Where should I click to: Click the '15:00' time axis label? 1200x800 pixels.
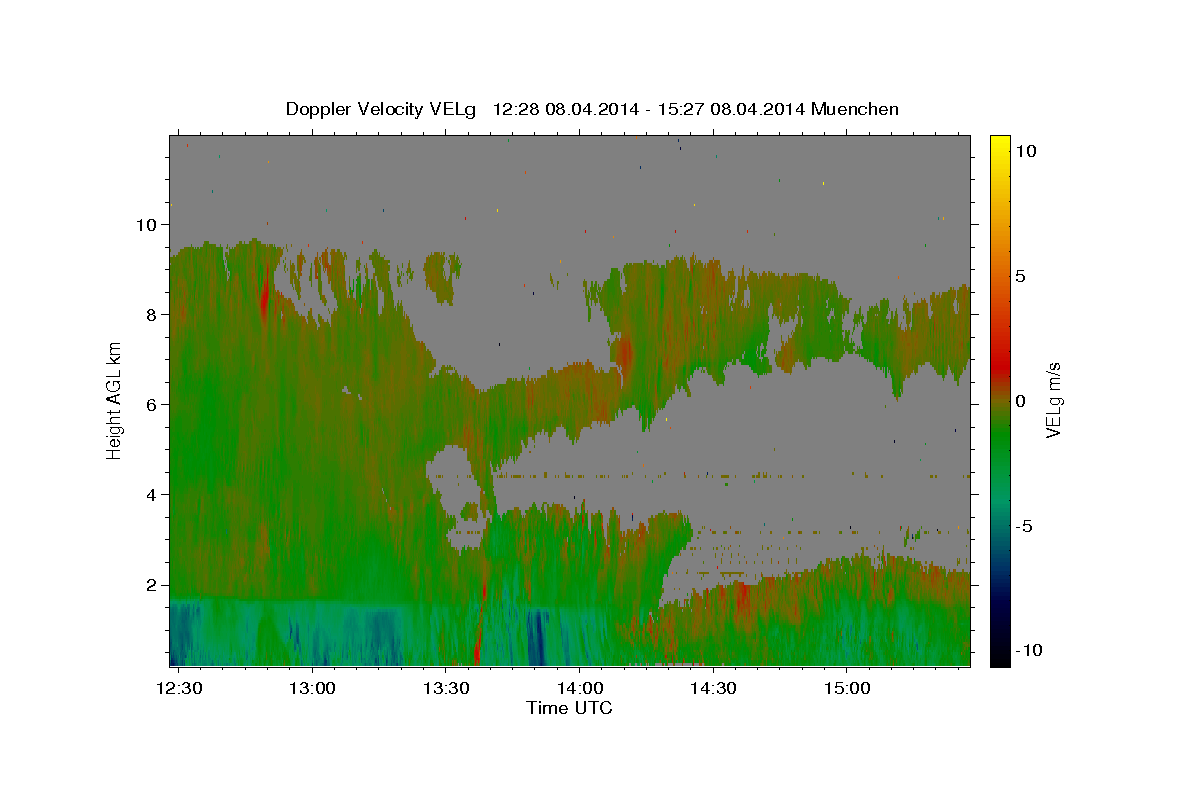pyautogui.click(x=846, y=688)
